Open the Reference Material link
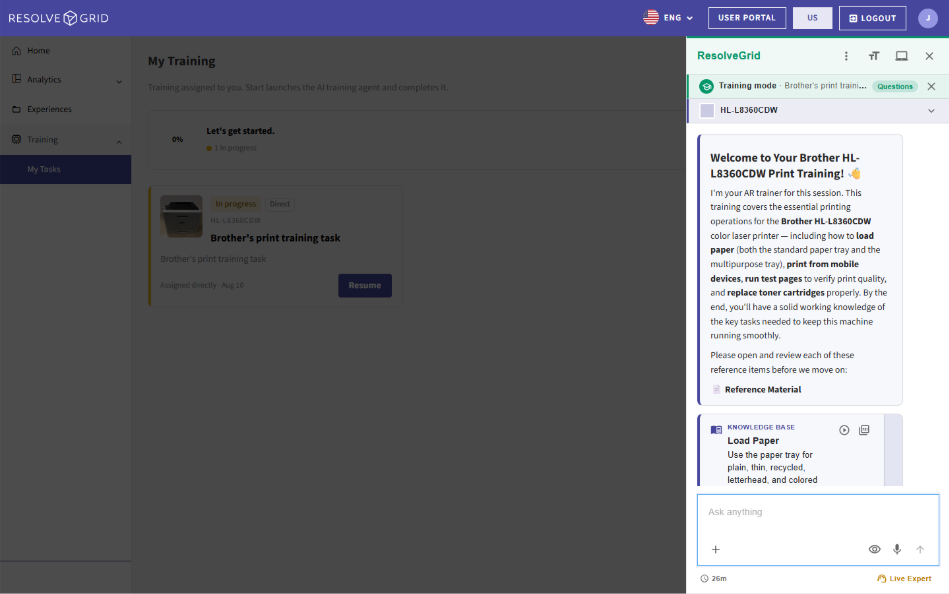The width and height of the screenshot is (949, 594). 763,390
